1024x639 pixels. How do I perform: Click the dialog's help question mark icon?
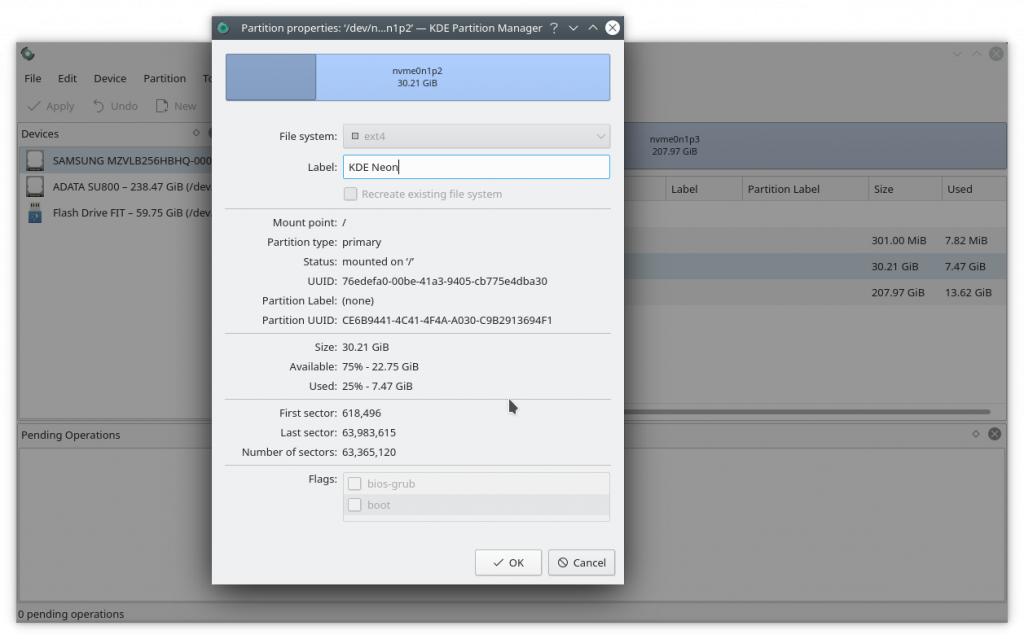pos(554,28)
